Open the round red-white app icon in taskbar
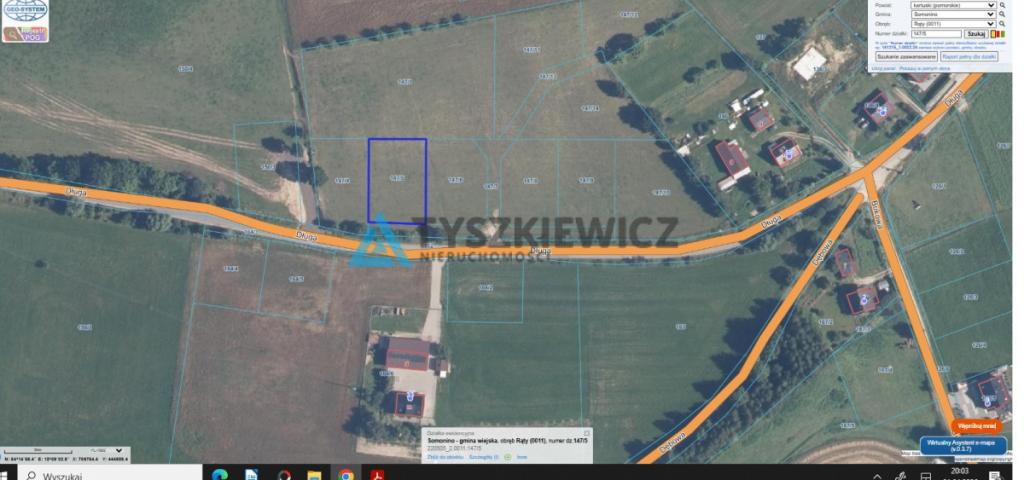The width and height of the screenshot is (1024, 480). (283, 475)
